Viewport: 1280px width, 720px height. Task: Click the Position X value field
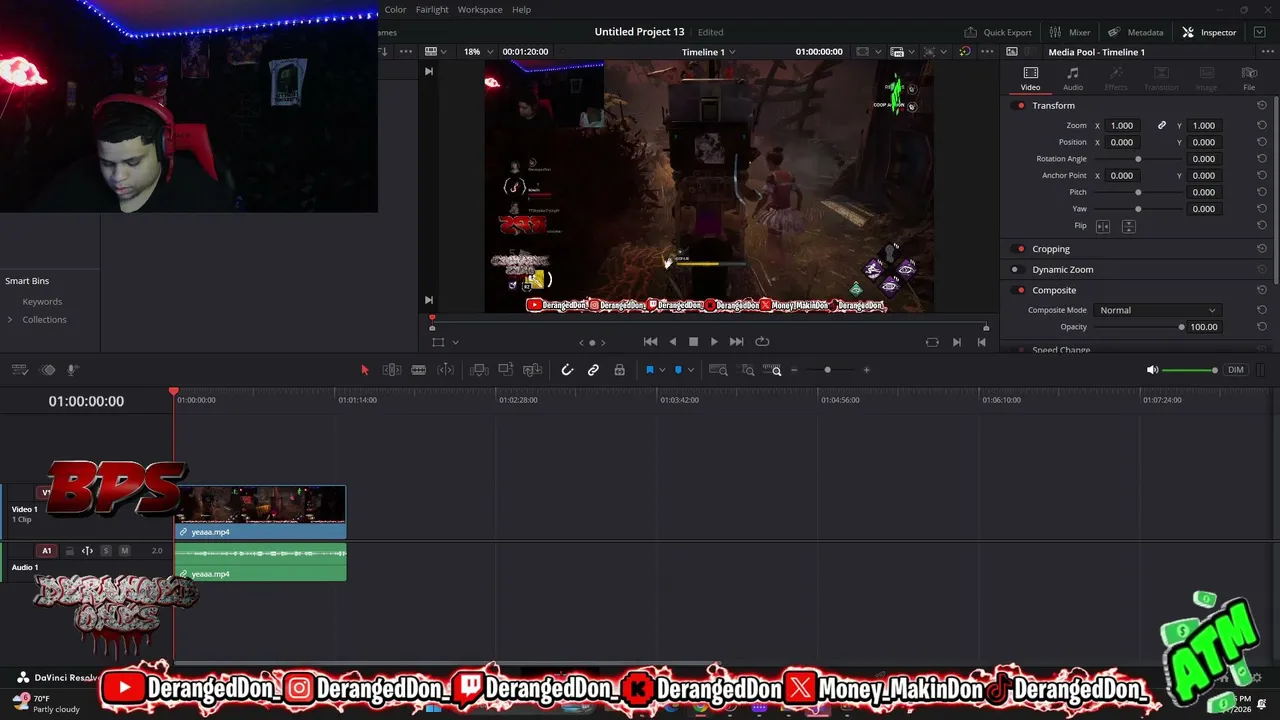[x=1123, y=142]
